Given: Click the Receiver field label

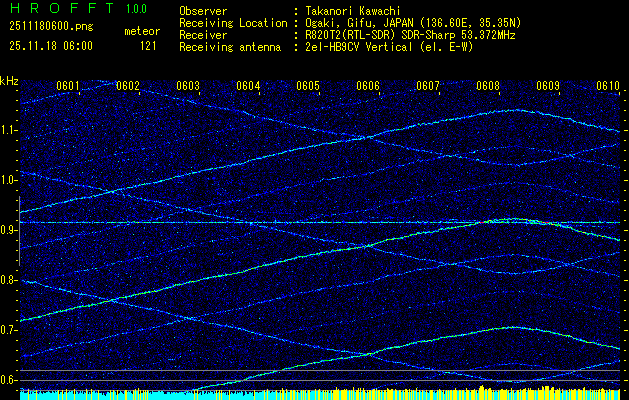Looking at the screenshot, I should (x=203, y=35).
